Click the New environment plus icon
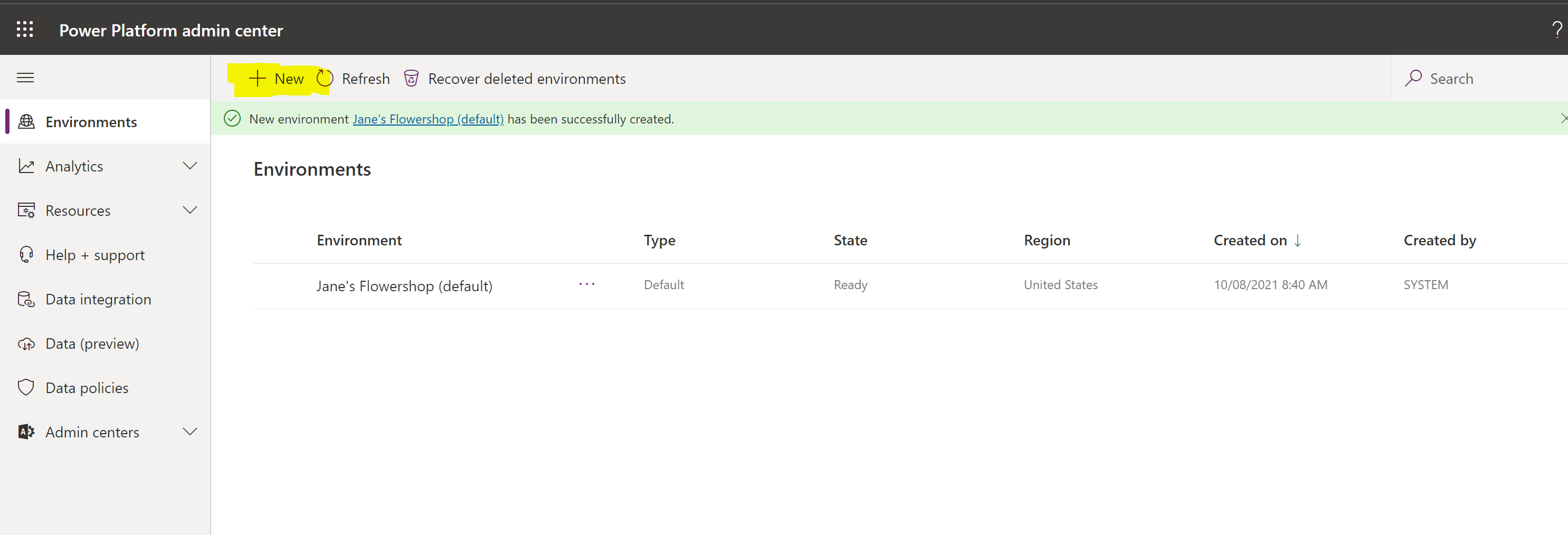This screenshot has width=1568, height=535. [258, 79]
